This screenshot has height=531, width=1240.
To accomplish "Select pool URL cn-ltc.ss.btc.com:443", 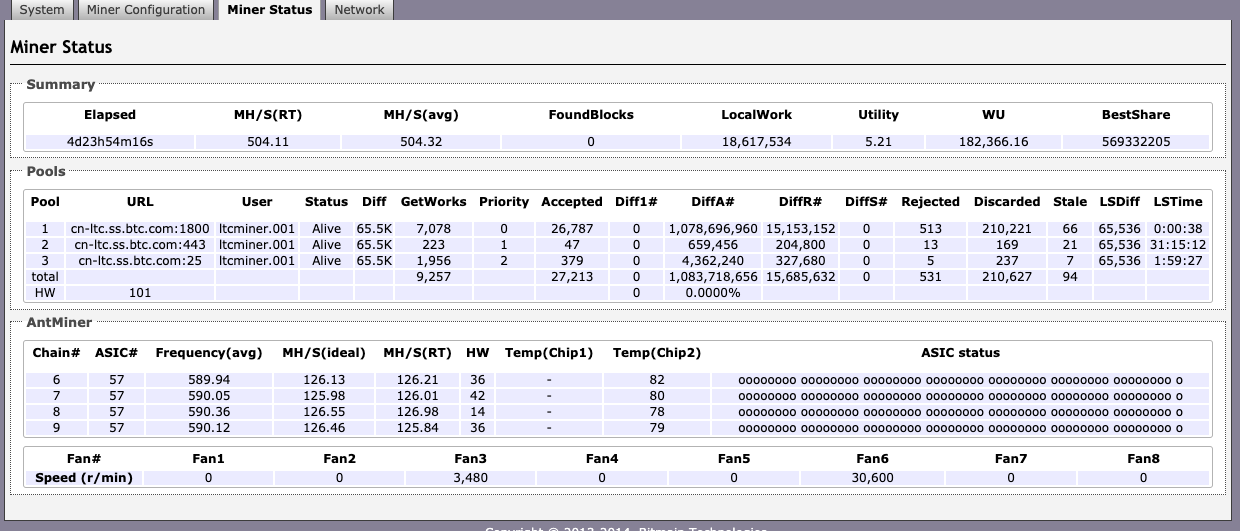I will coord(140,245).
